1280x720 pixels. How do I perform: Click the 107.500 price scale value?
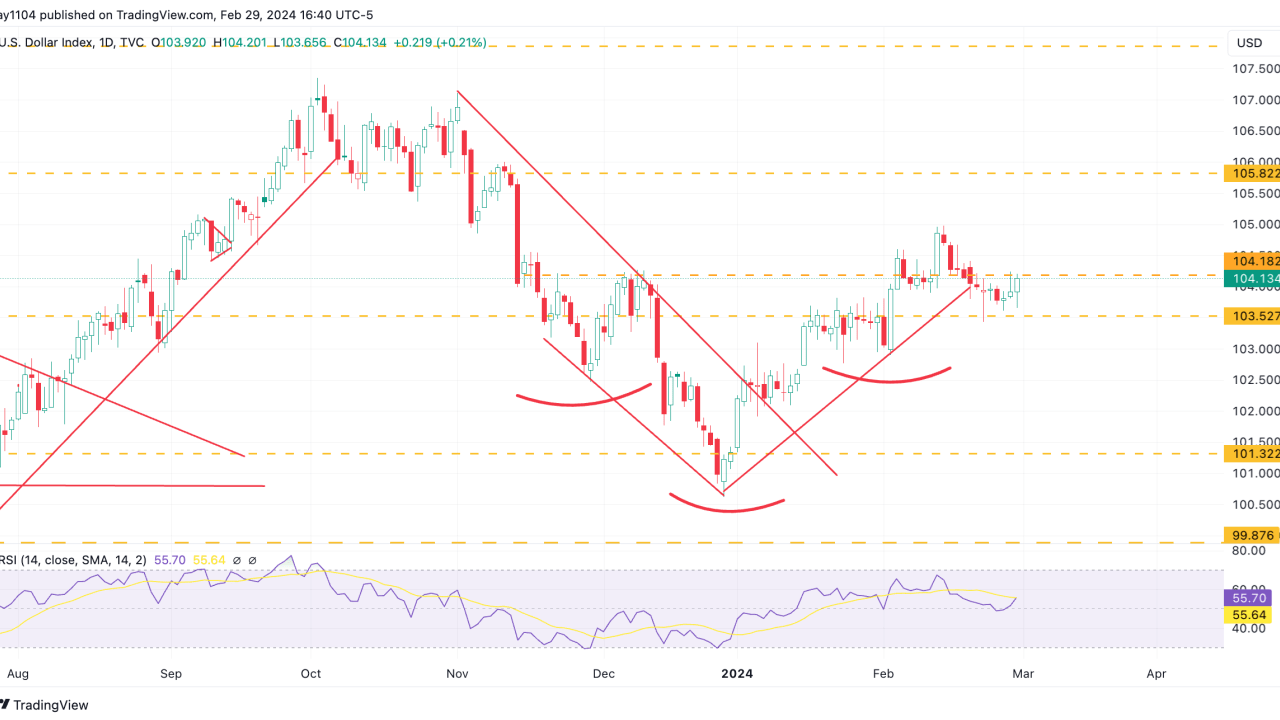click(1256, 69)
